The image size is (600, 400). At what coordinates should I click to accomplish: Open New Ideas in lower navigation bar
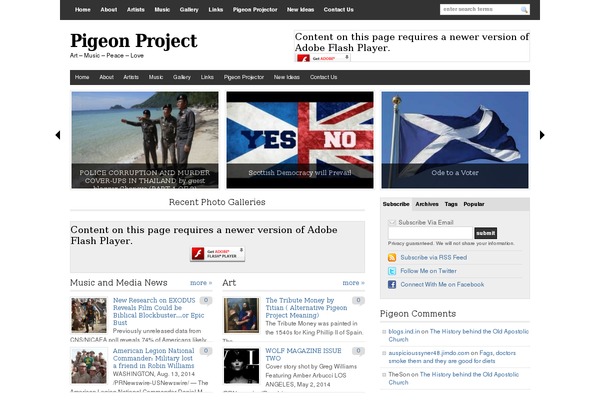pos(287,77)
